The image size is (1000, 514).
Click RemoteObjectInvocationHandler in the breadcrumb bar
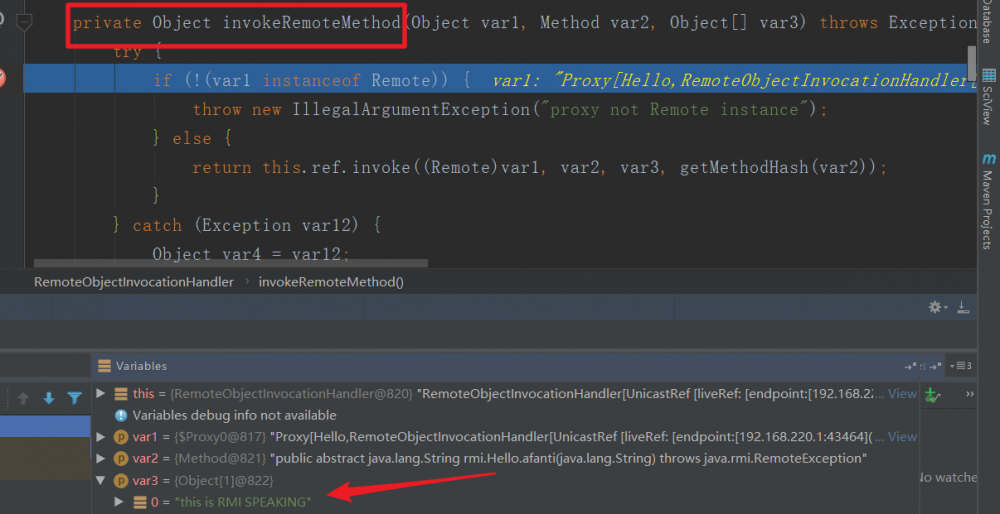coord(134,282)
